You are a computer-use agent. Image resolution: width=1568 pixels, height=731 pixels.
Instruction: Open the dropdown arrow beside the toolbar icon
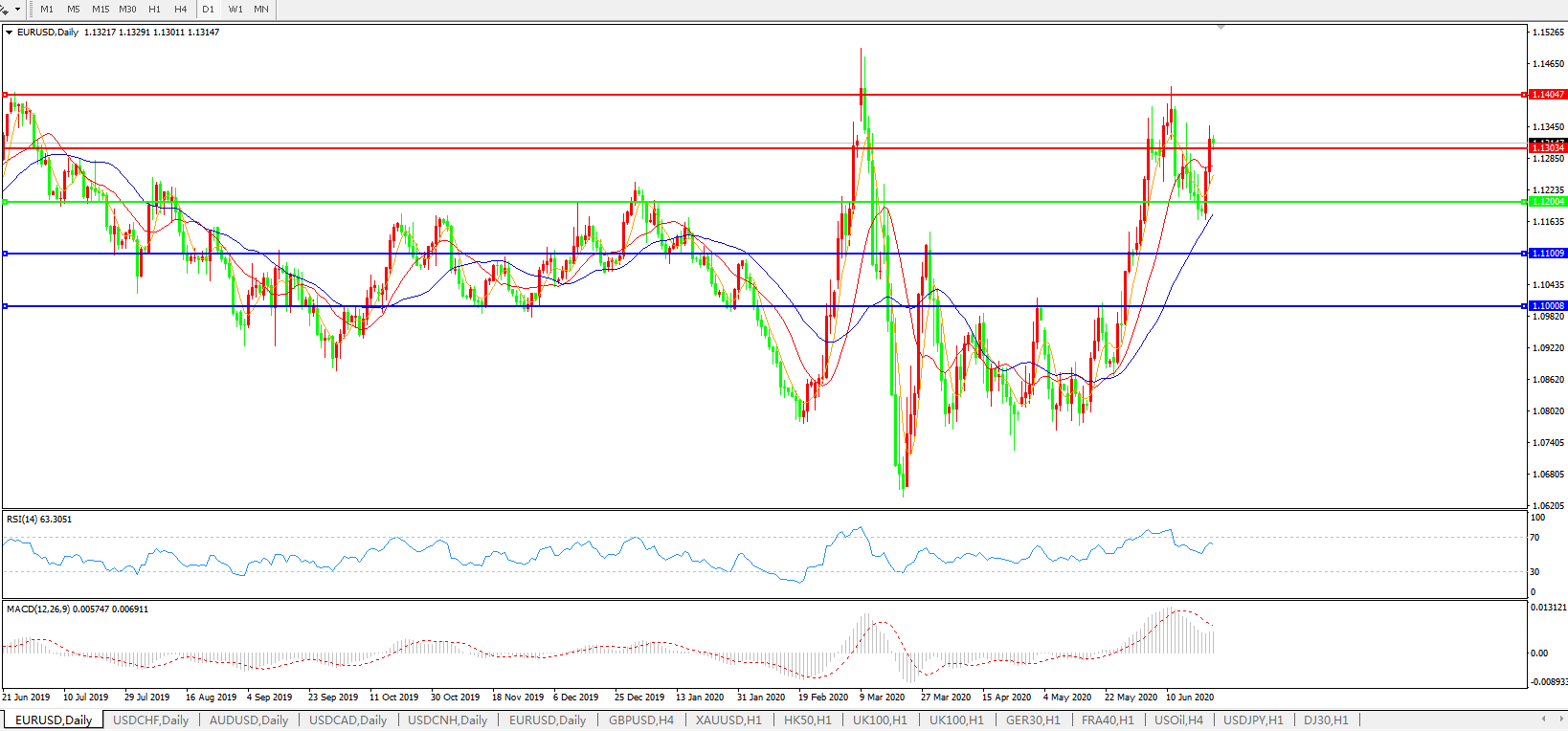(x=17, y=9)
